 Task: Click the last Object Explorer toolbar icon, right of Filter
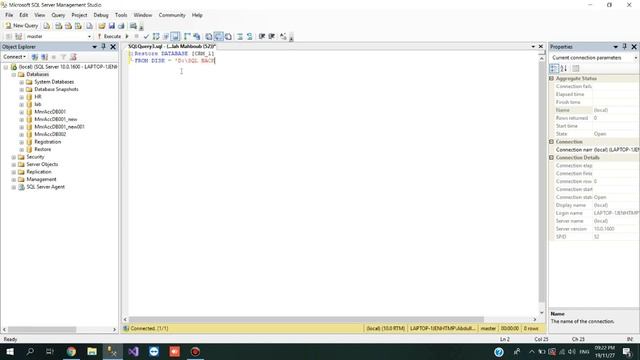pos(73,57)
